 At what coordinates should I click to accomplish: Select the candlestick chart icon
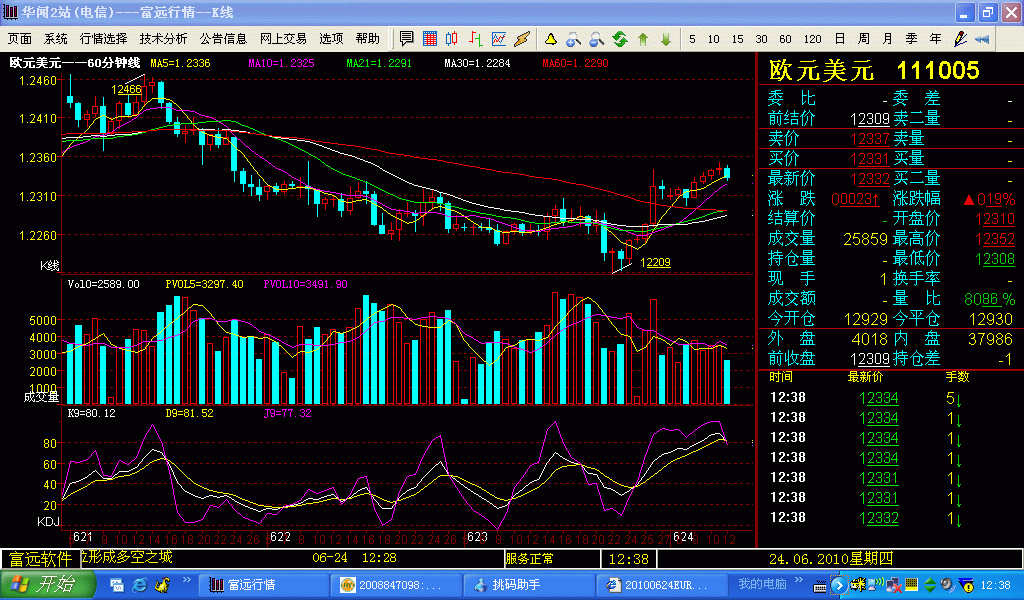tap(452, 39)
